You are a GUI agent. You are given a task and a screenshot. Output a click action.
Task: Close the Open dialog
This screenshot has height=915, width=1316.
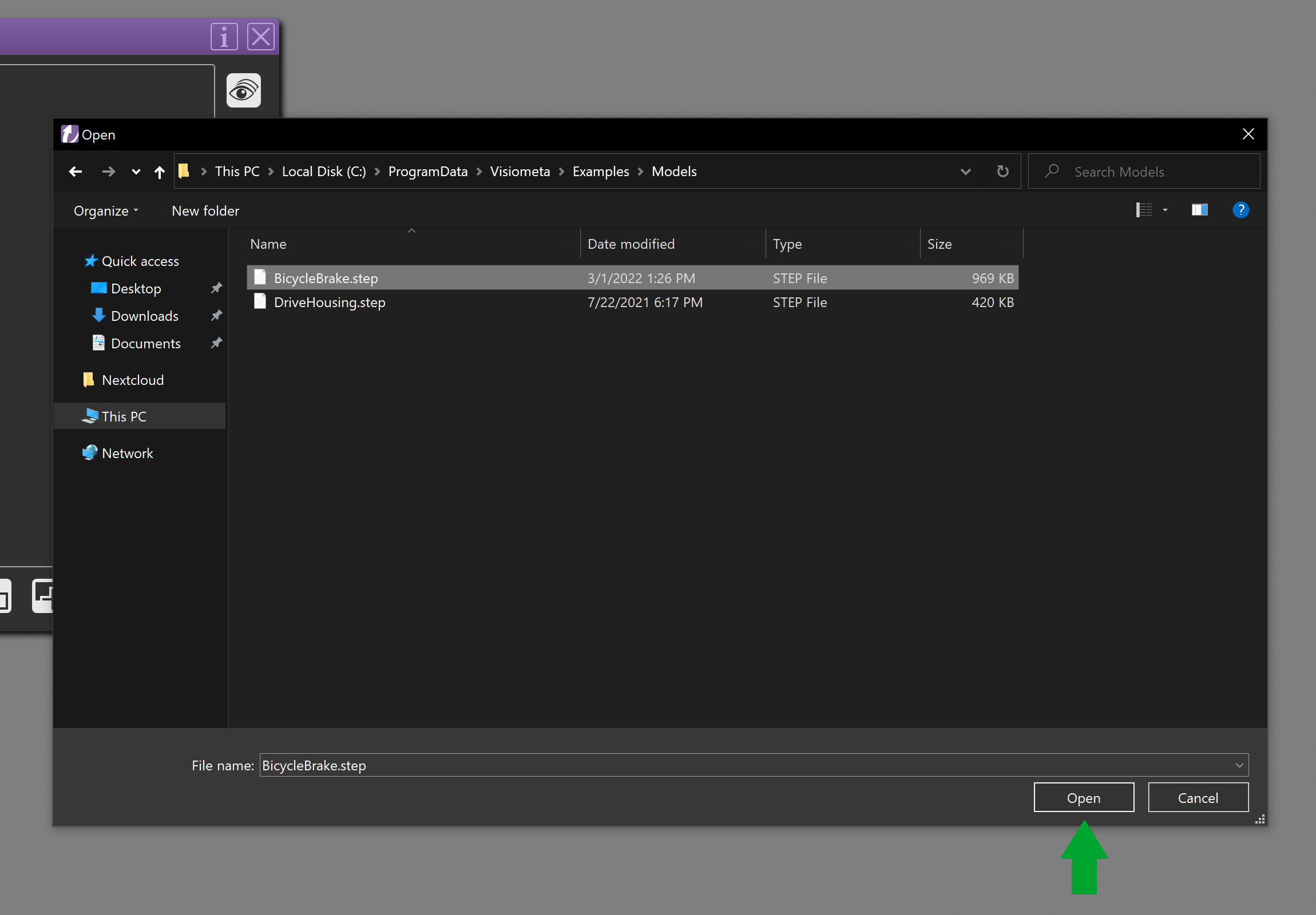[x=1248, y=134]
